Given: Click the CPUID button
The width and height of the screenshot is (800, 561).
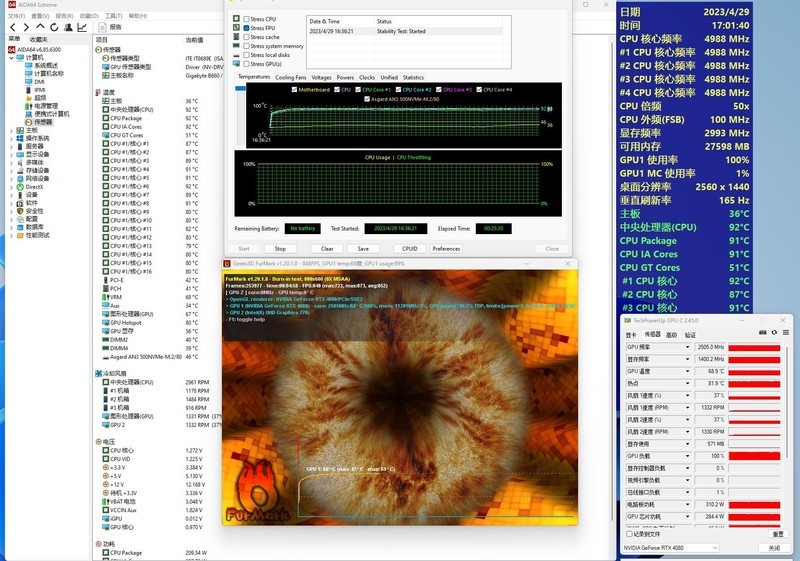Looking at the screenshot, I should (409, 249).
